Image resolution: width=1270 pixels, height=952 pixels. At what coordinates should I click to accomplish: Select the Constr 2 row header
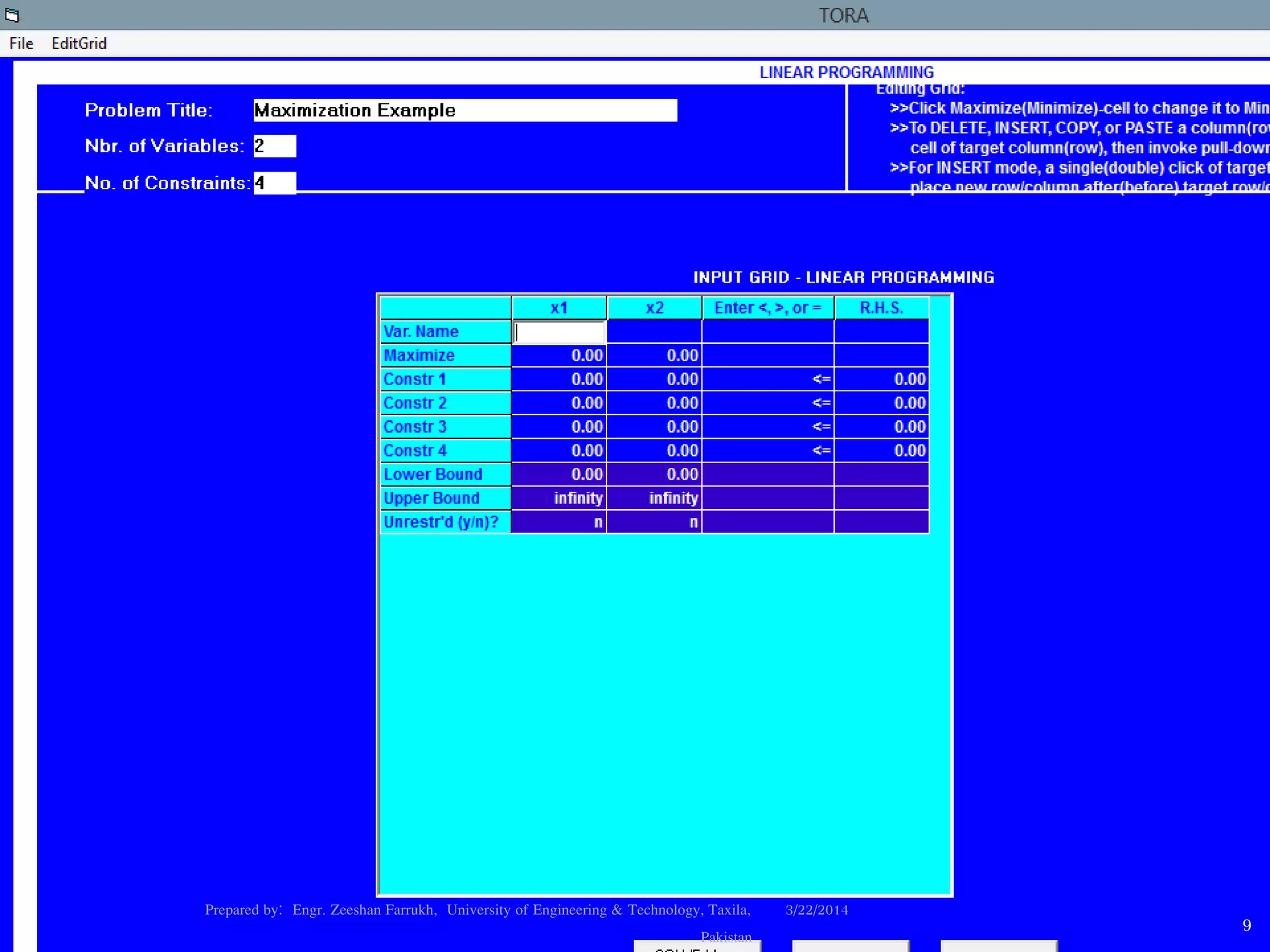click(x=445, y=403)
